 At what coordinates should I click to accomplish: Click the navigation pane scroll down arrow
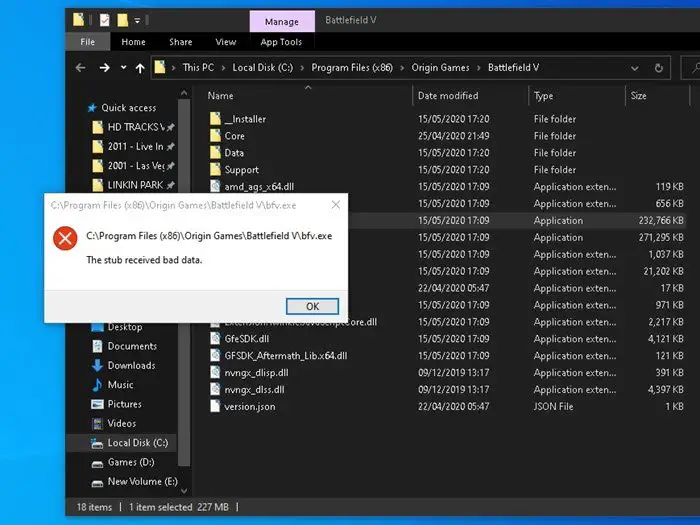click(x=184, y=491)
